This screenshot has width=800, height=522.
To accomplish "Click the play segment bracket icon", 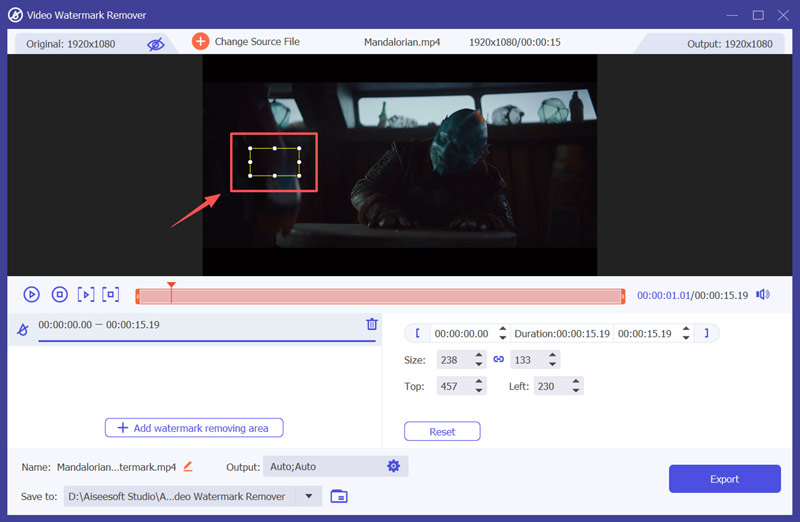I will tap(86, 294).
